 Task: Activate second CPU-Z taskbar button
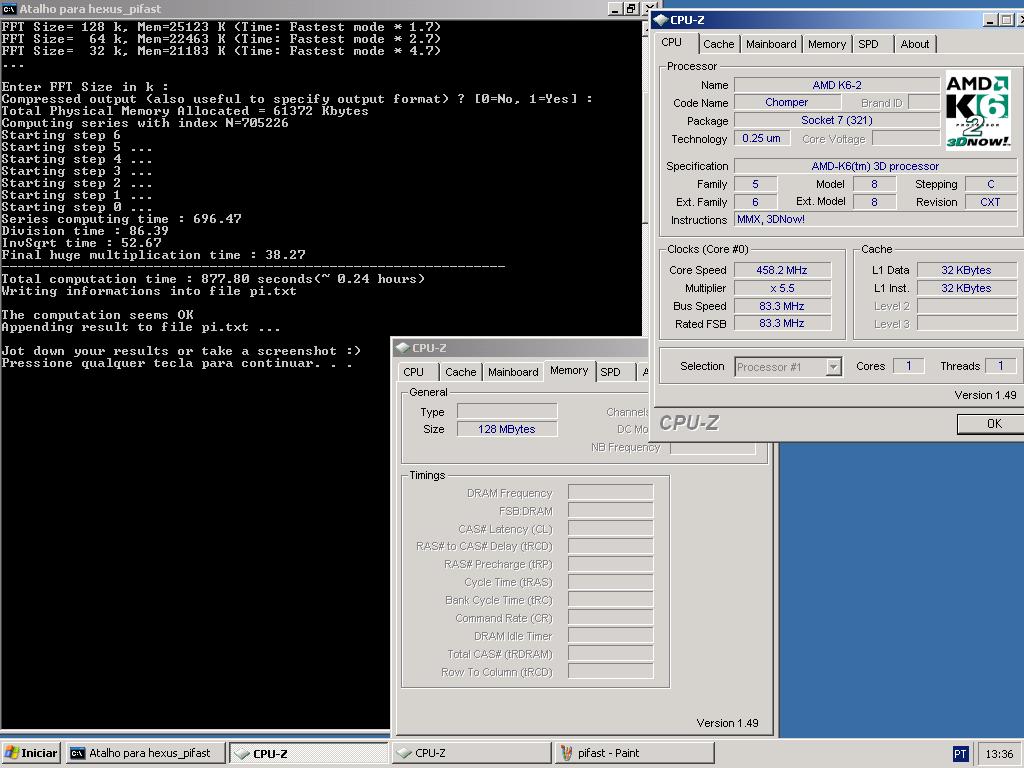pos(472,753)
